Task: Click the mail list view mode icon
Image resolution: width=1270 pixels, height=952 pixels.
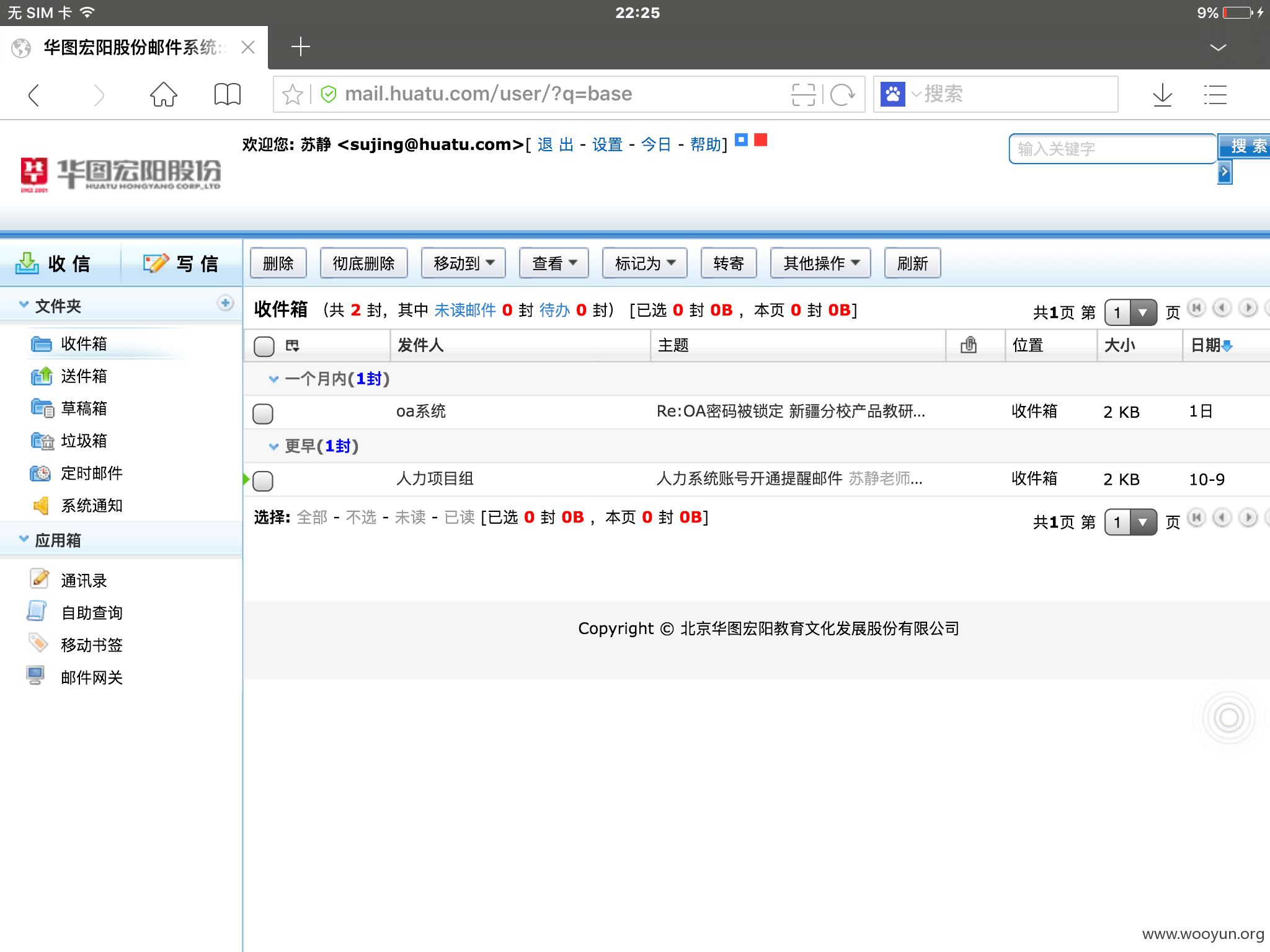Action: click(293, 346)
